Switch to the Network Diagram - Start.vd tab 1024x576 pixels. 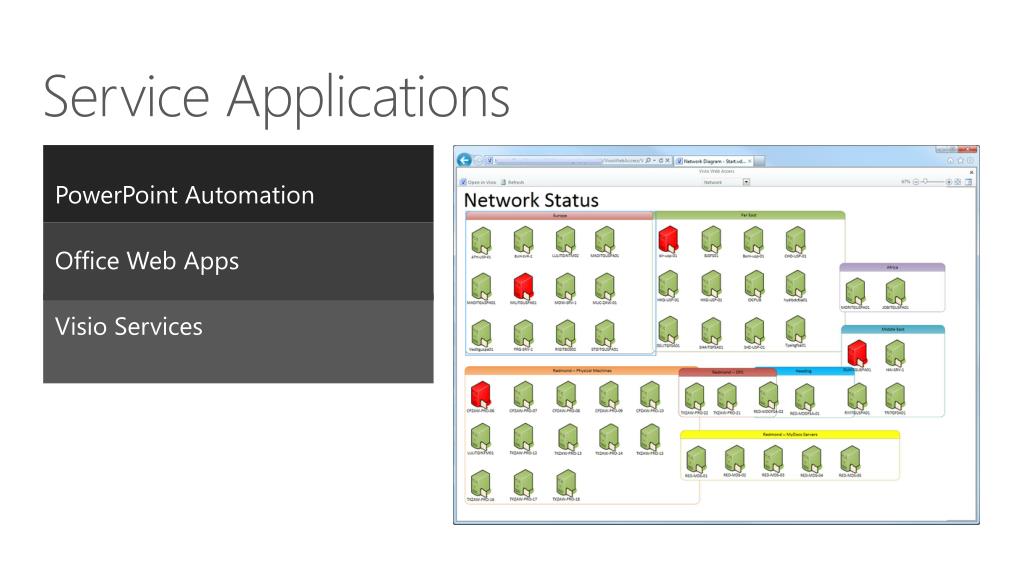point(713,161)
